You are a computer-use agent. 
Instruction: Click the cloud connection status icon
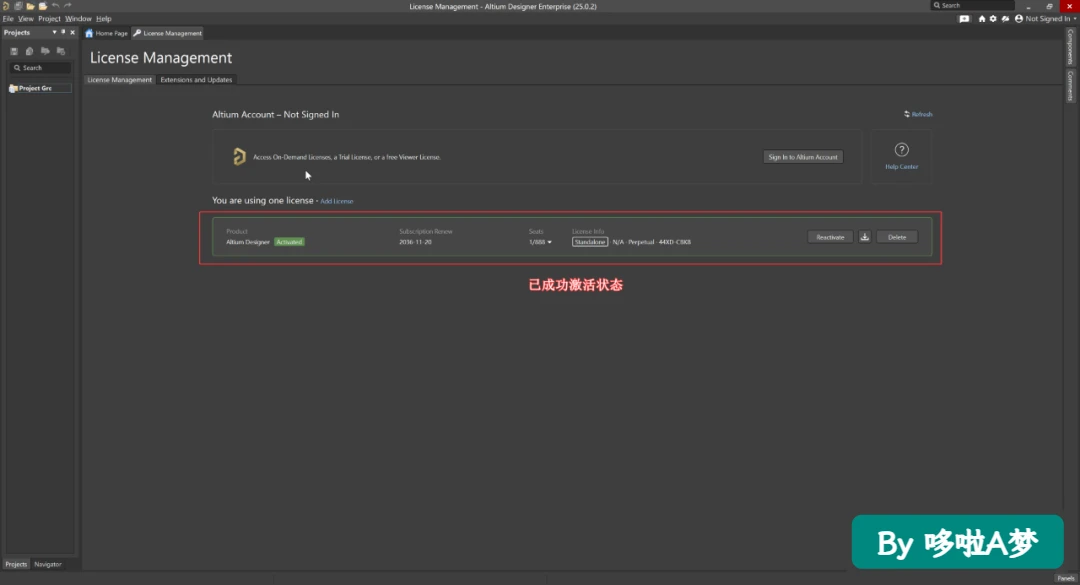[1006, 19]
